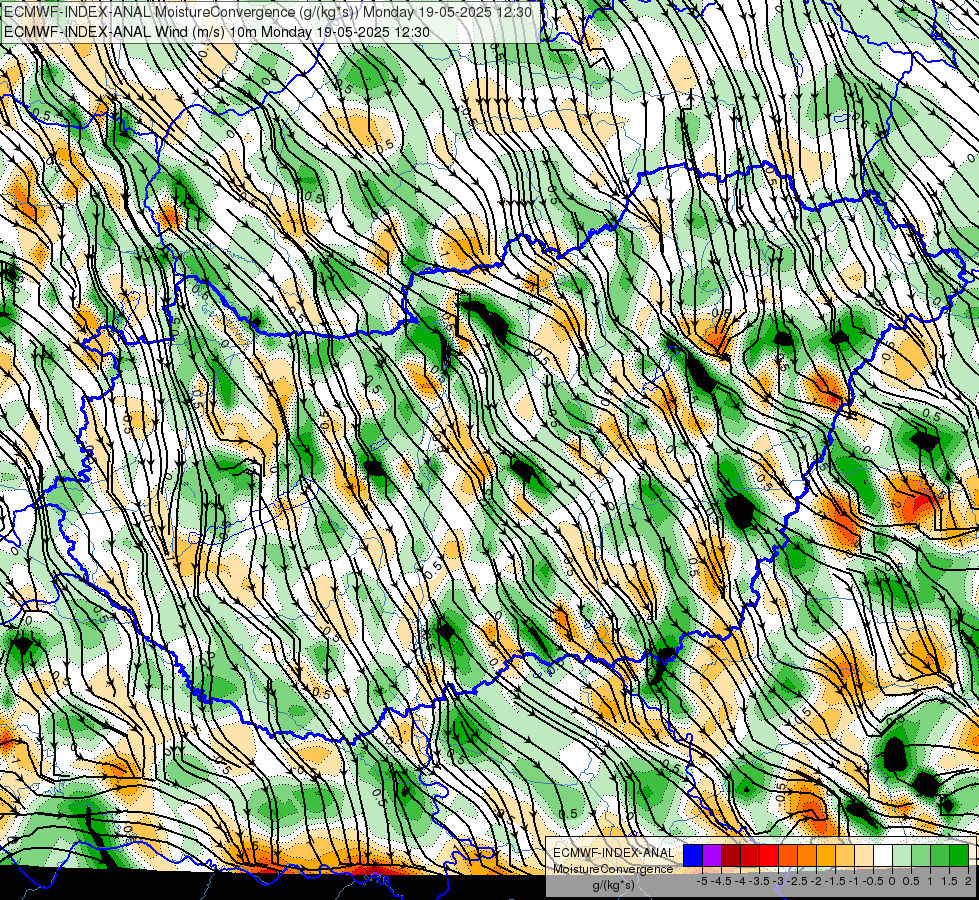Click the -3.5 tick label in the legend
Viewport: 979px width, 900px height.
tap(759, 881)
